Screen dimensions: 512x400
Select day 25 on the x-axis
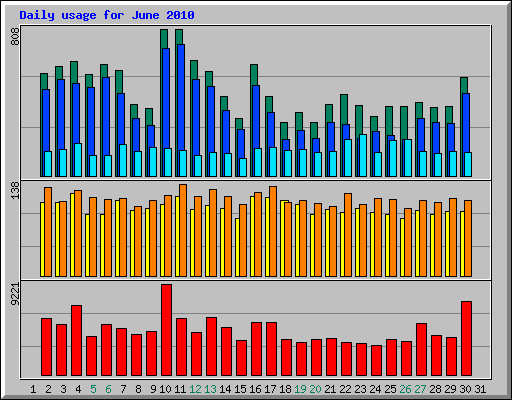click(390, 389)
